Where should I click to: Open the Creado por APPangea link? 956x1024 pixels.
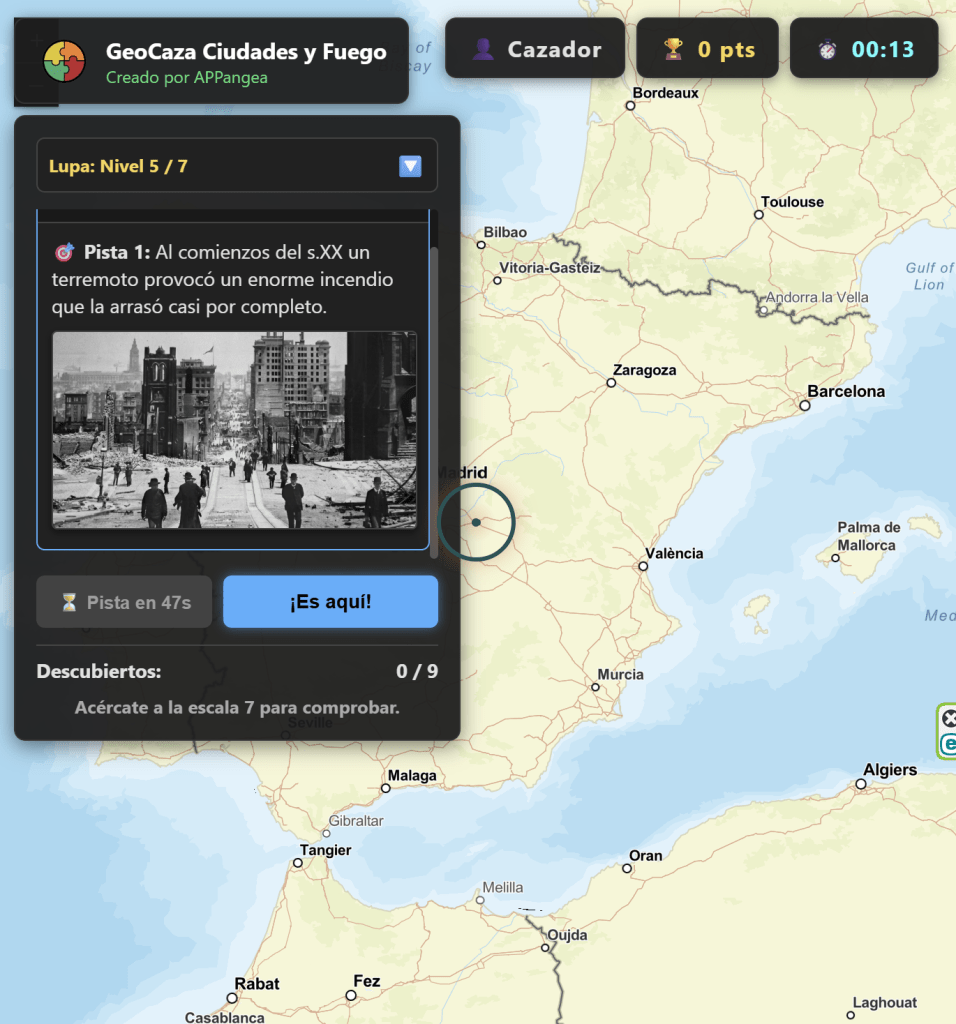[187, 77]
